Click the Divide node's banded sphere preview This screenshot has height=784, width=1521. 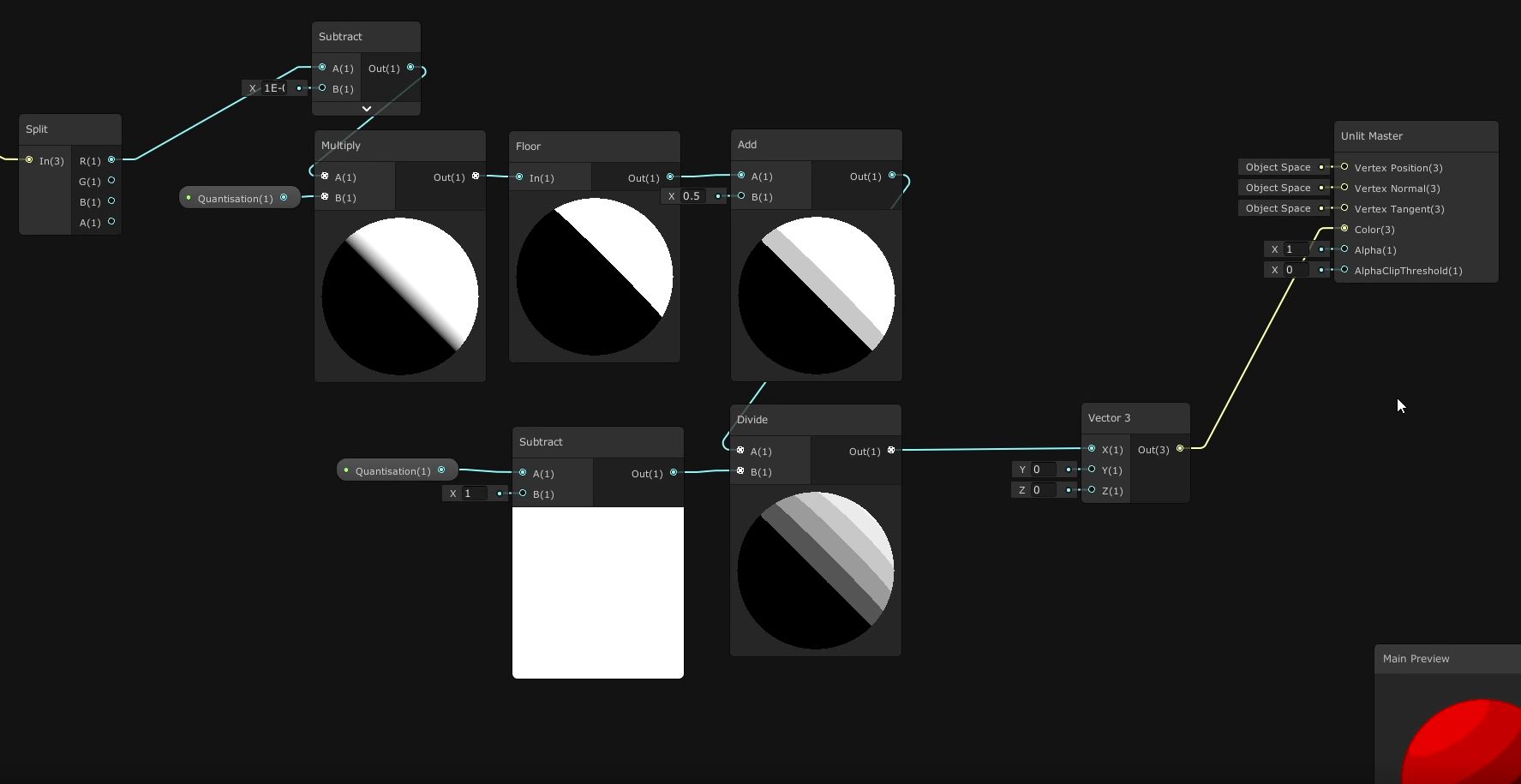(x=815, y=570)
